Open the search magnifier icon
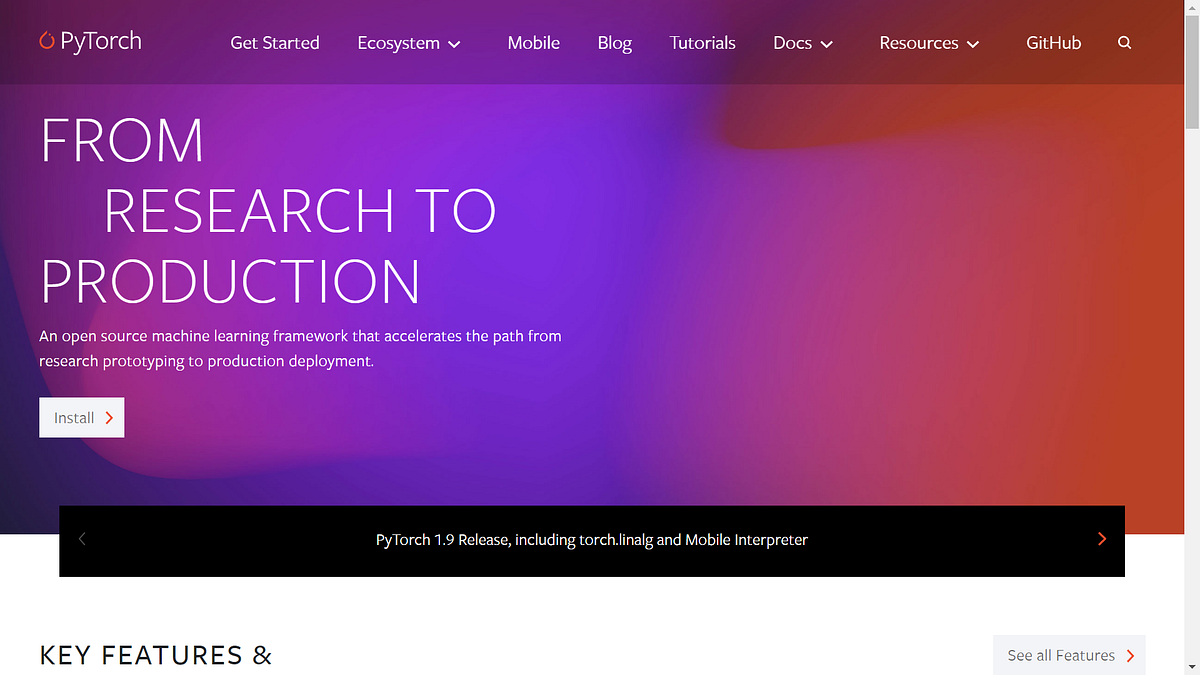Viewport: 1200px width, 675px height. point(1124,42)
